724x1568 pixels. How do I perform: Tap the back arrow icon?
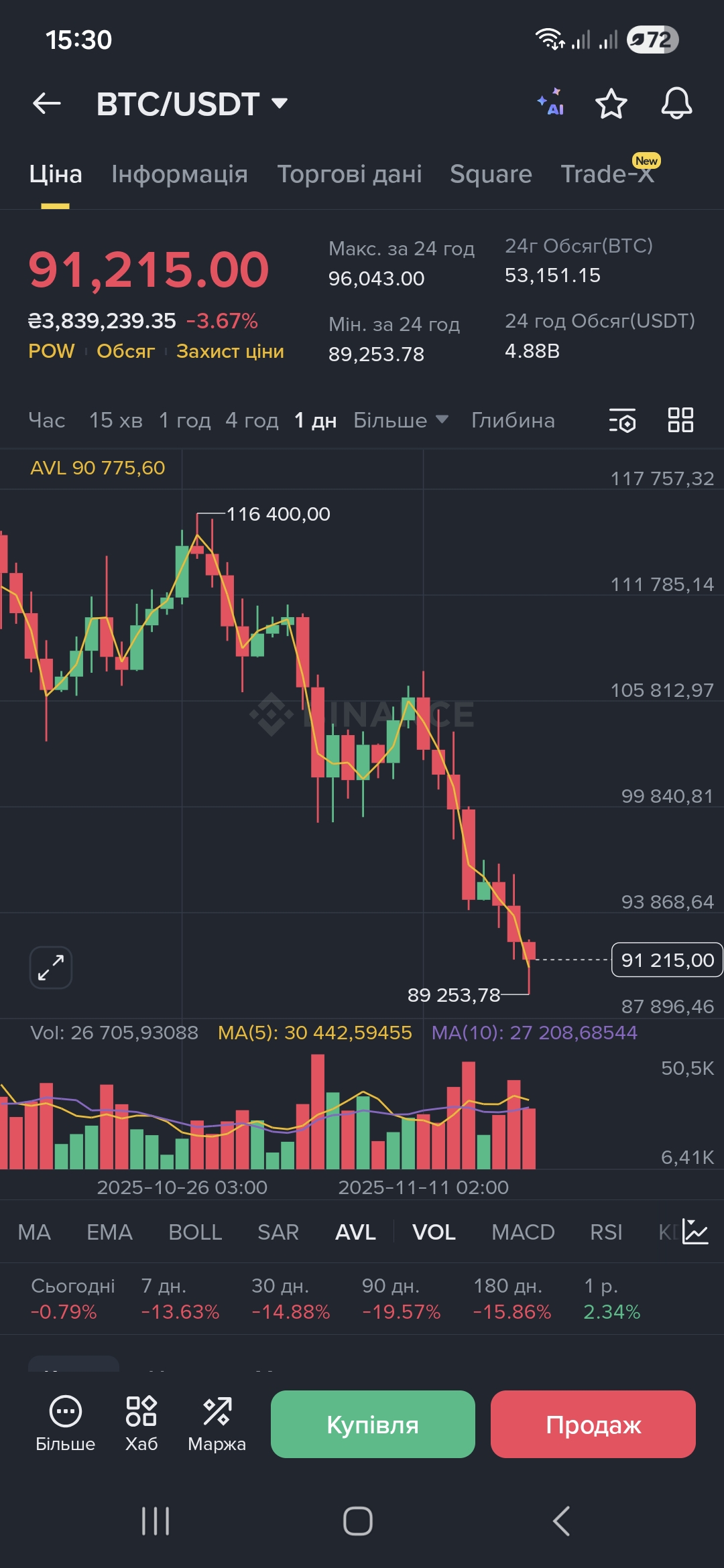tap(47, 104)
